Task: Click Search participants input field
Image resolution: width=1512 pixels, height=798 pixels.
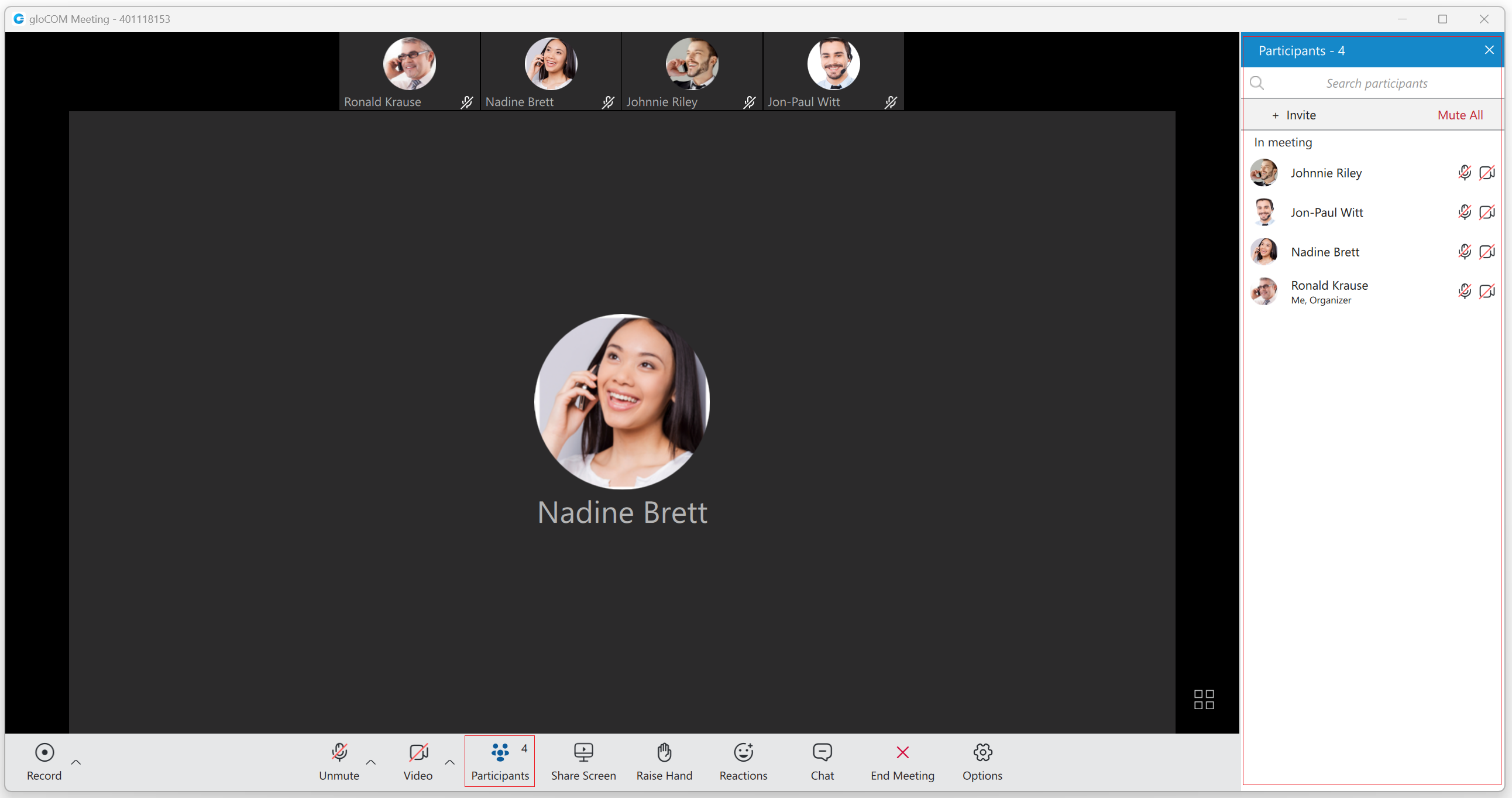Action: 1377,83
